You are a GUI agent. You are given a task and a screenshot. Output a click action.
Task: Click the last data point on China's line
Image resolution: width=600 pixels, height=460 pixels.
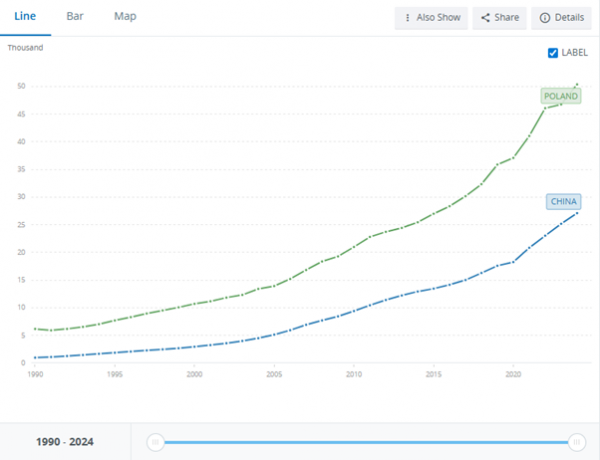coord(577,213)
